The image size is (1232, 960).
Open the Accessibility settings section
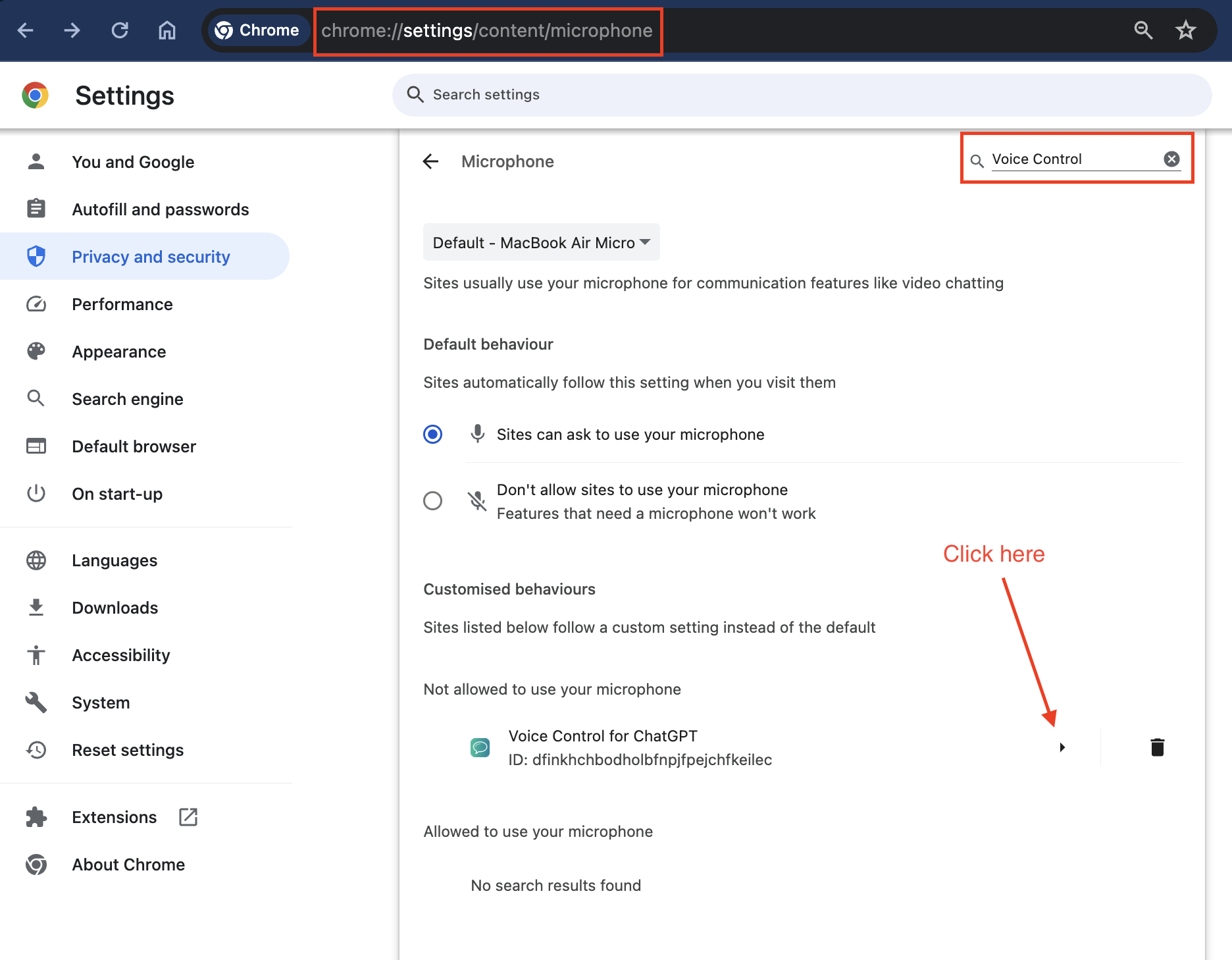[x=121, y=655]
